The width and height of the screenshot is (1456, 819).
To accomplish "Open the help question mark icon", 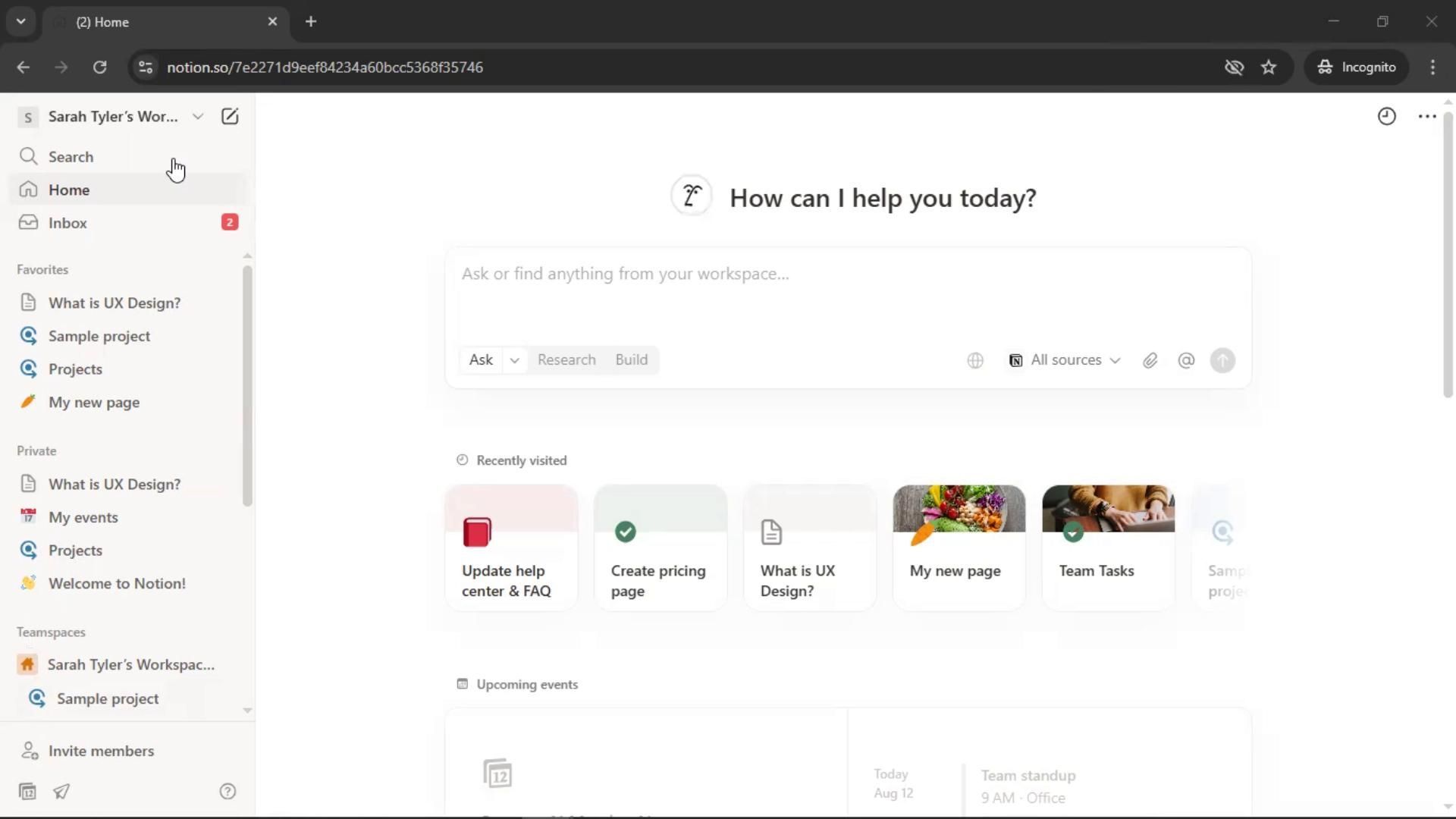I will point(227,791).
